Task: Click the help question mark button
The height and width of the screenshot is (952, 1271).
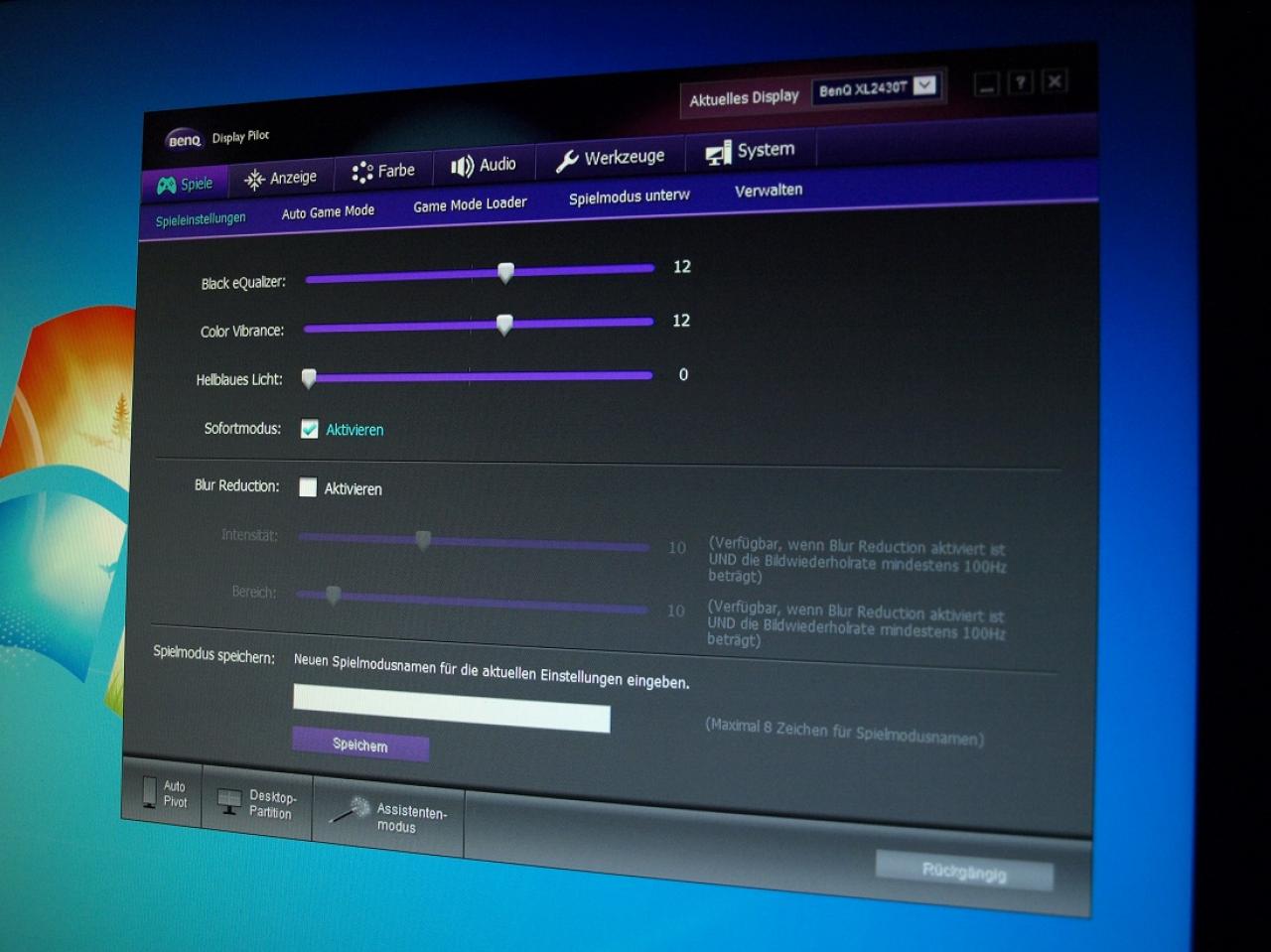Action: tap(1020, 82)
